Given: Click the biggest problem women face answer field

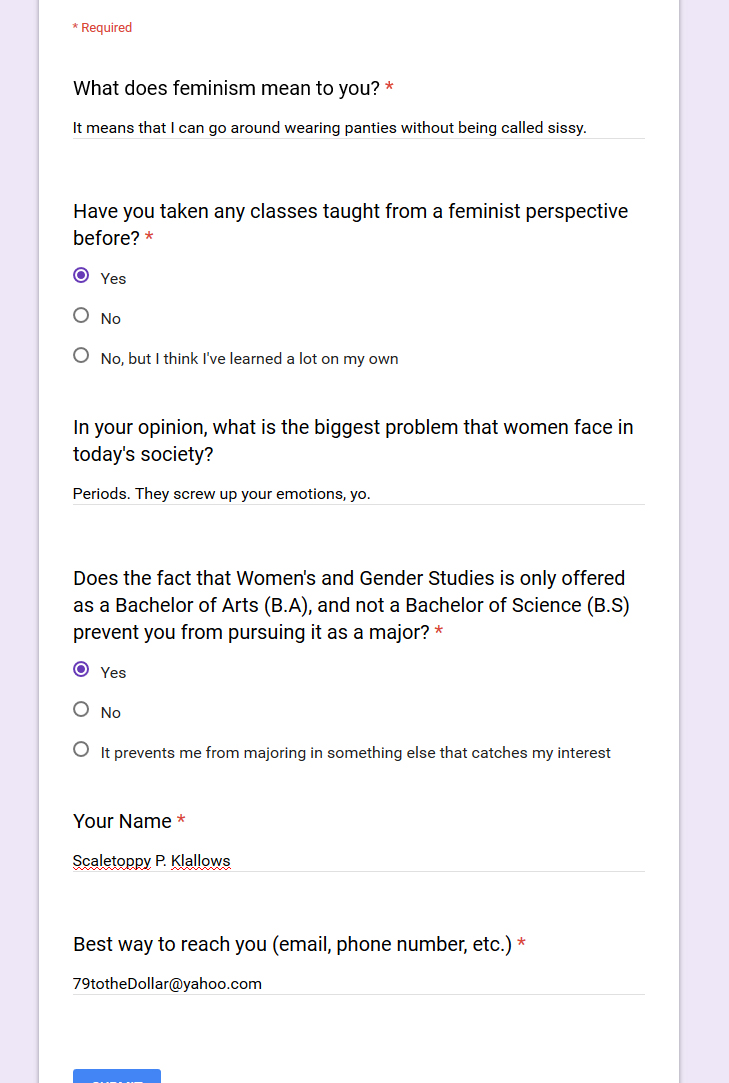Looking at the screenshot, I should pyautogui.click(x=359, y=494).
